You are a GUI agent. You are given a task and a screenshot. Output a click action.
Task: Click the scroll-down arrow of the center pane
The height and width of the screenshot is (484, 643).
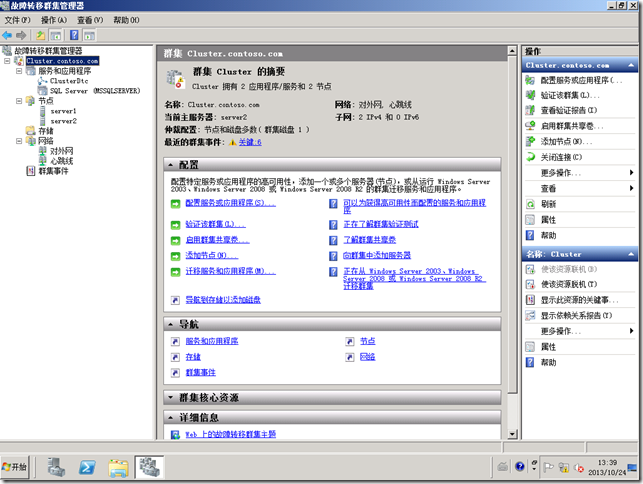(512, 434)
